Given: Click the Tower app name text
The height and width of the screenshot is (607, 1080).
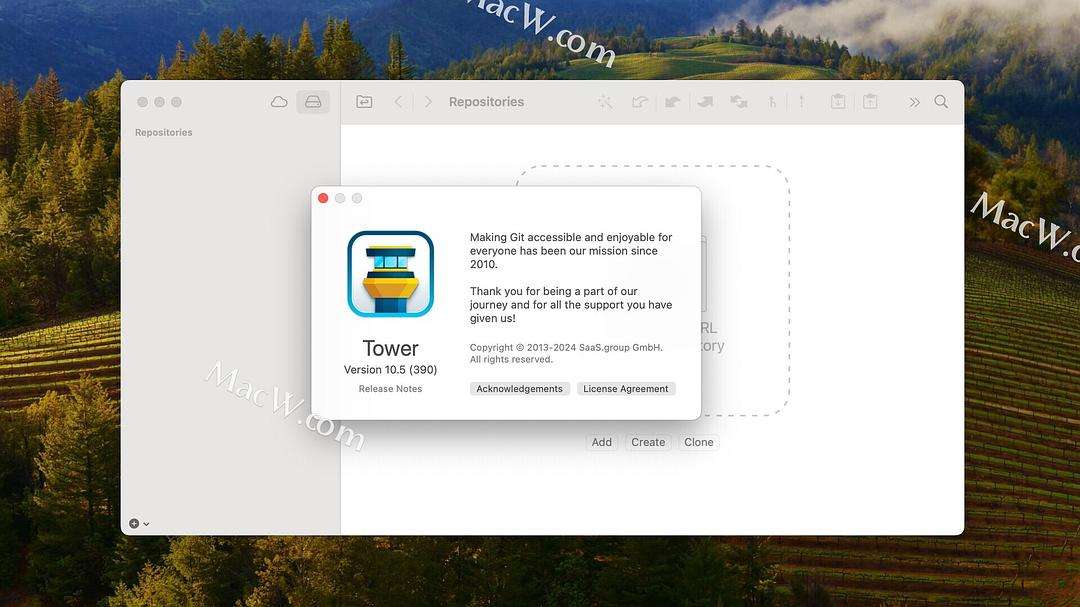Looking at the screenshot, I should [x=391, y=349].
